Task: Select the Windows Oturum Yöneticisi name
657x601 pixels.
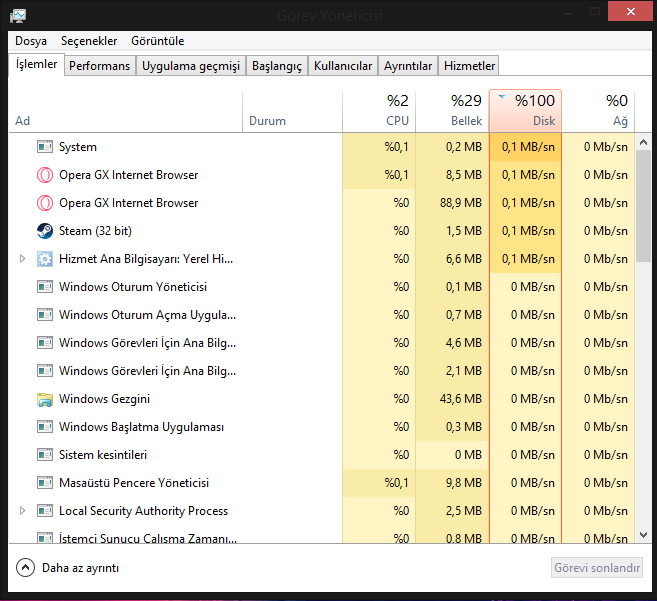Action: [133, 287]
